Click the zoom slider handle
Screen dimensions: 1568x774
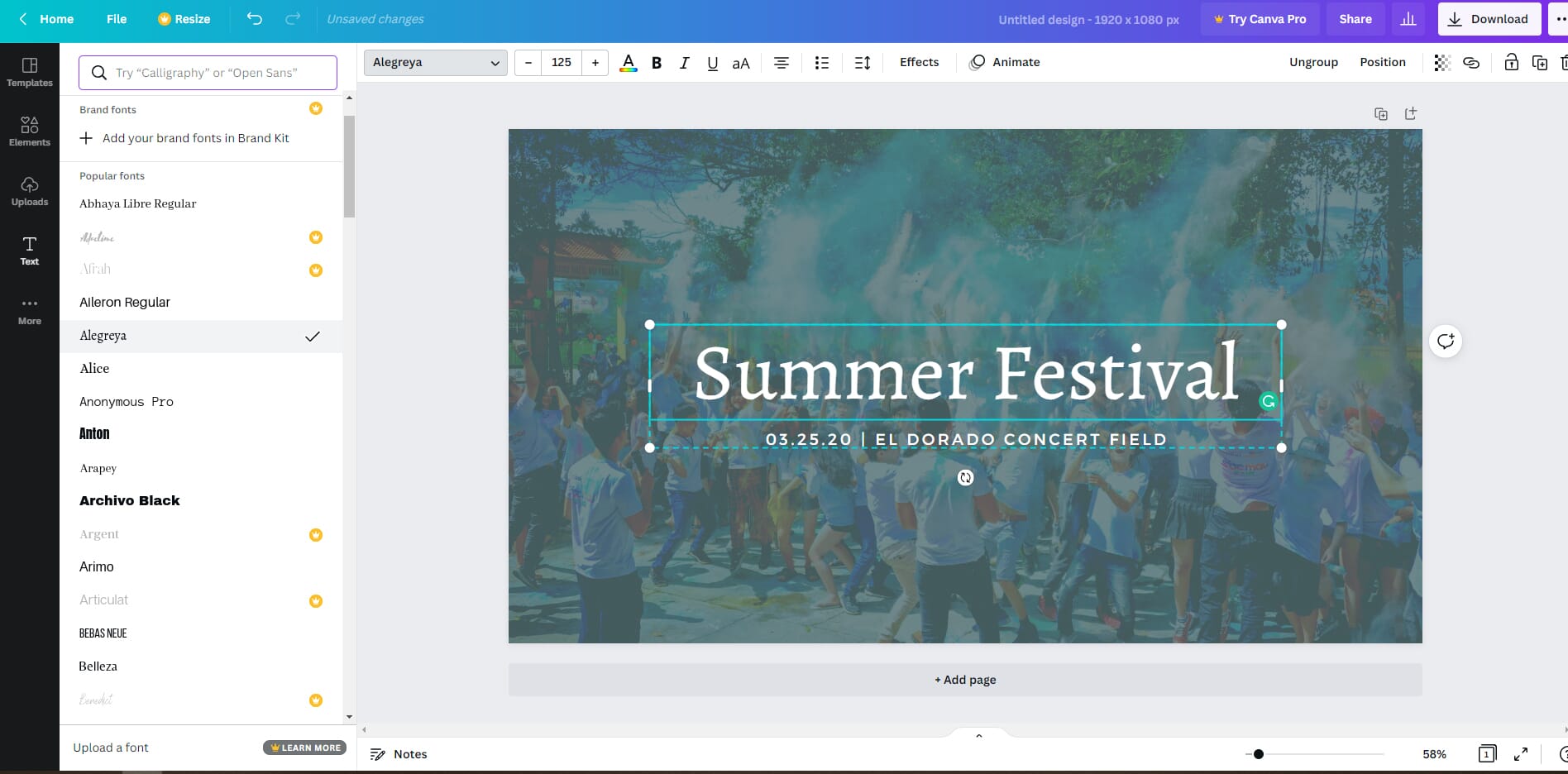point(1258,754)
